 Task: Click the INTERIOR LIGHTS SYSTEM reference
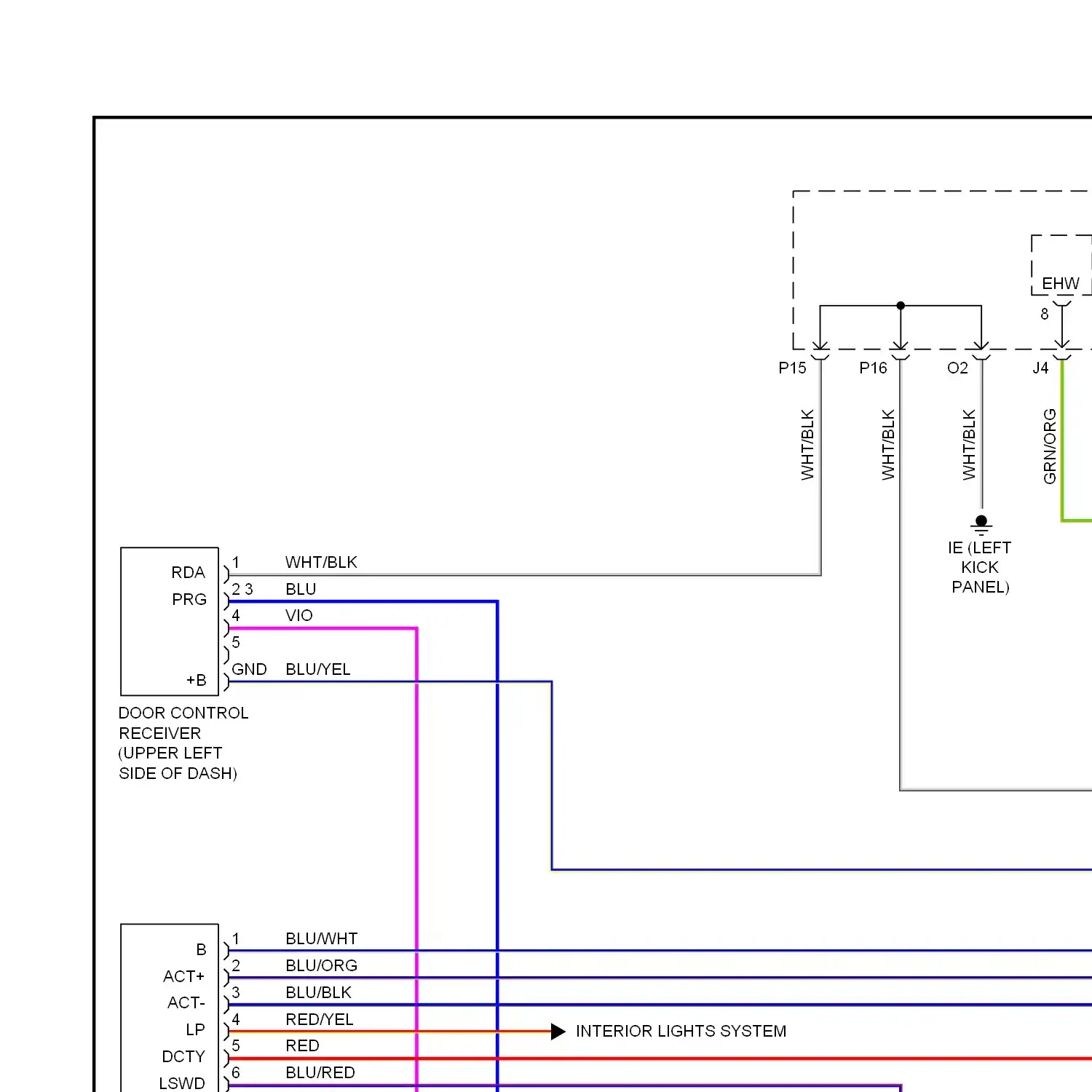[681, 1031]
